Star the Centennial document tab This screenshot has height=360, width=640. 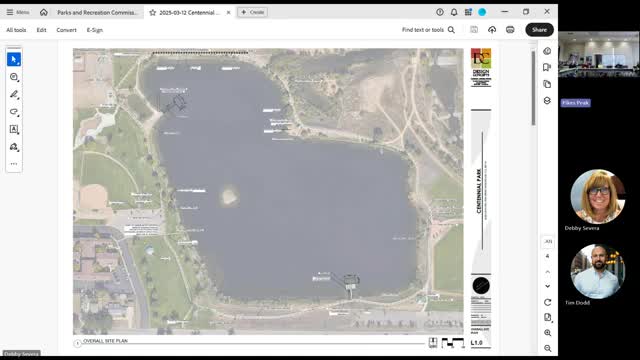153,13
